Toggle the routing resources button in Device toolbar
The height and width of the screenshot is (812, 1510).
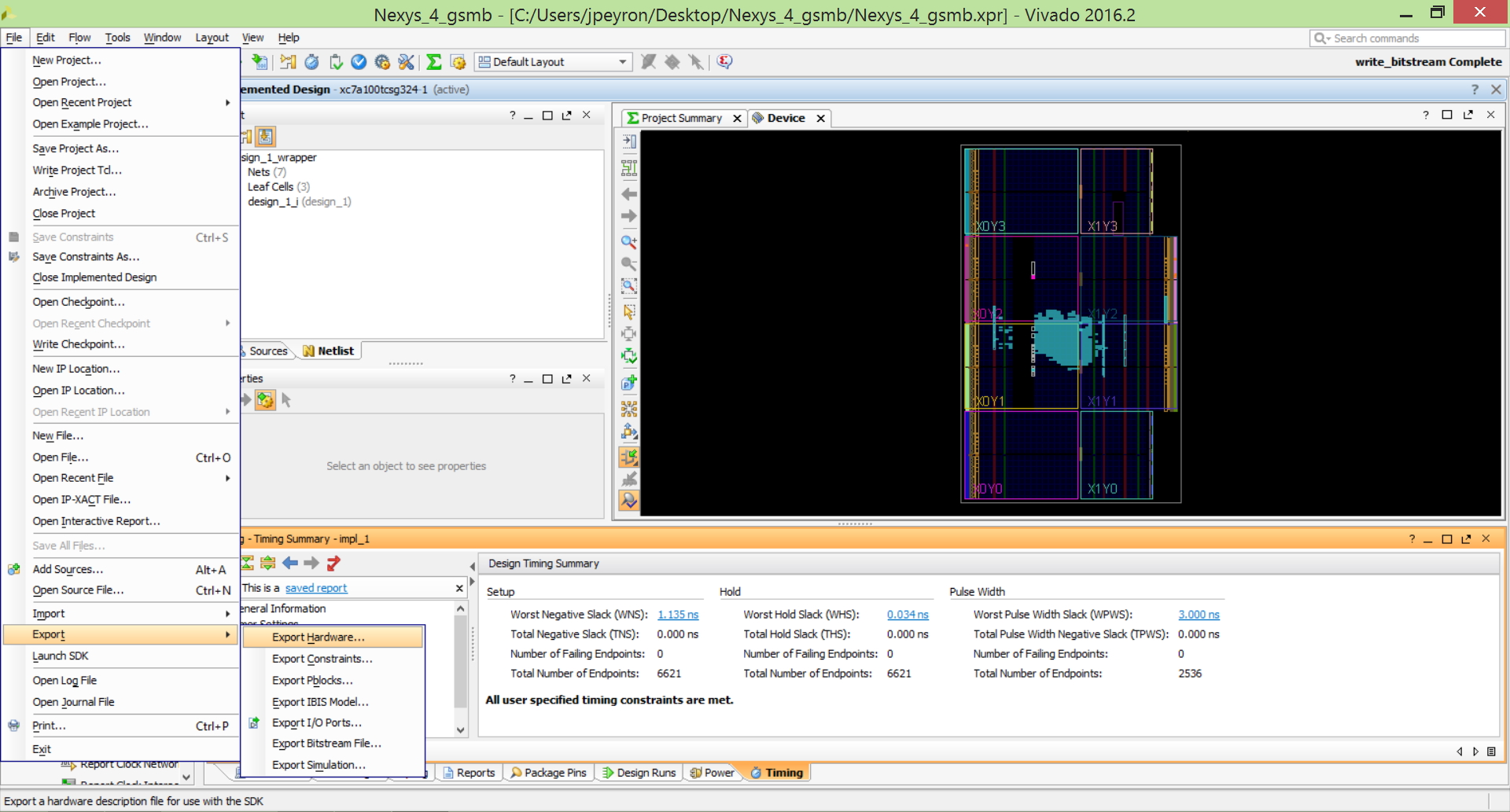(629, 457)
